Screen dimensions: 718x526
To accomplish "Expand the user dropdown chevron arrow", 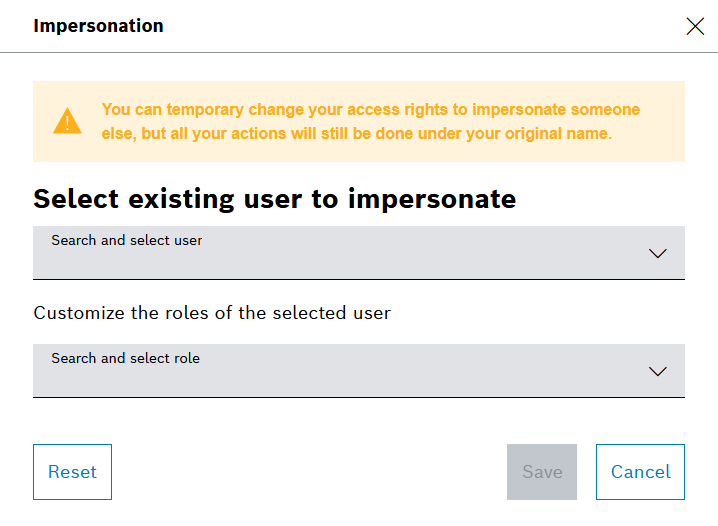I will (x=657, y=253).
